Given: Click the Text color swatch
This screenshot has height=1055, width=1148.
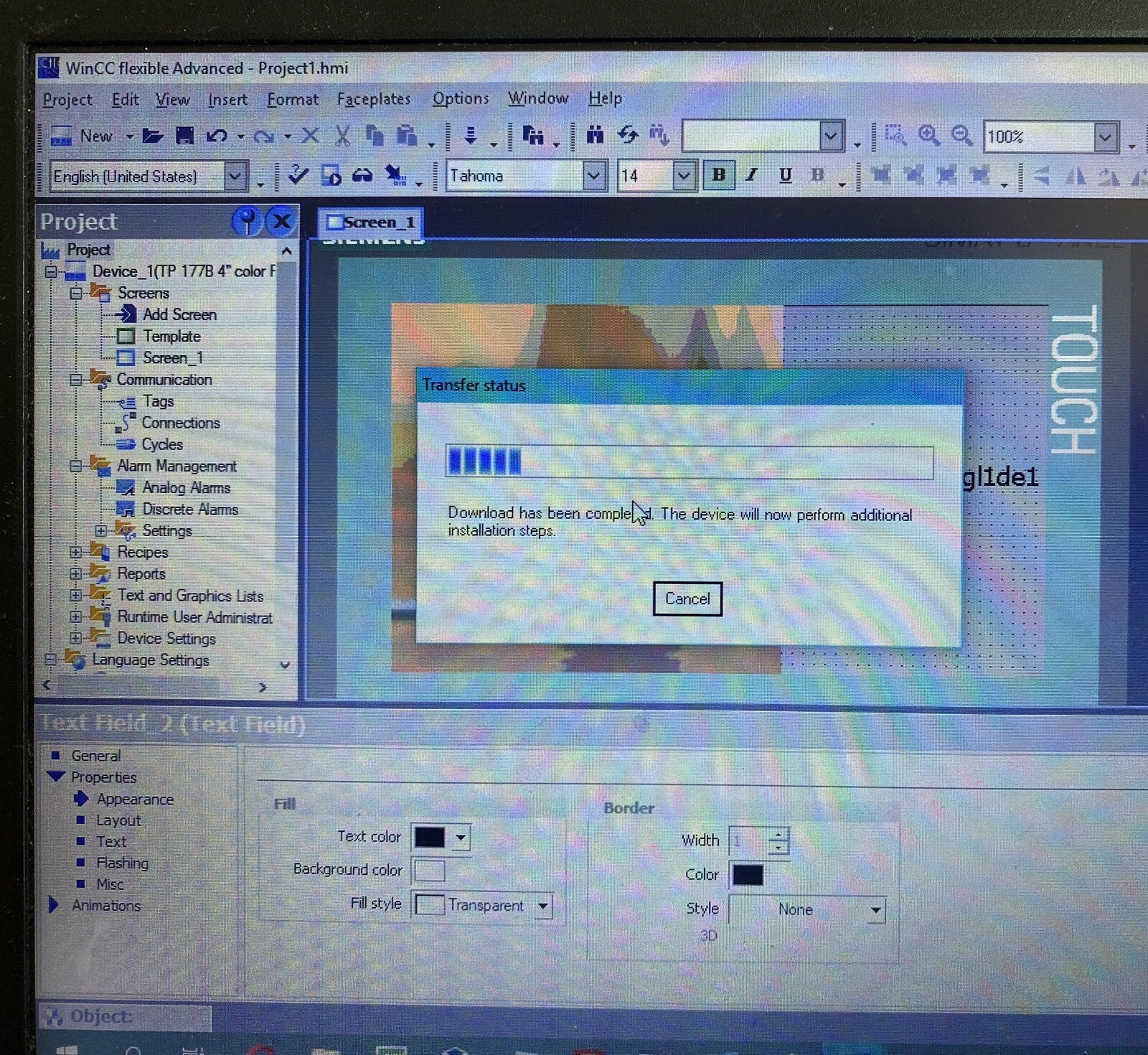Looking at the screenshot, I should [x=430, y=837].
